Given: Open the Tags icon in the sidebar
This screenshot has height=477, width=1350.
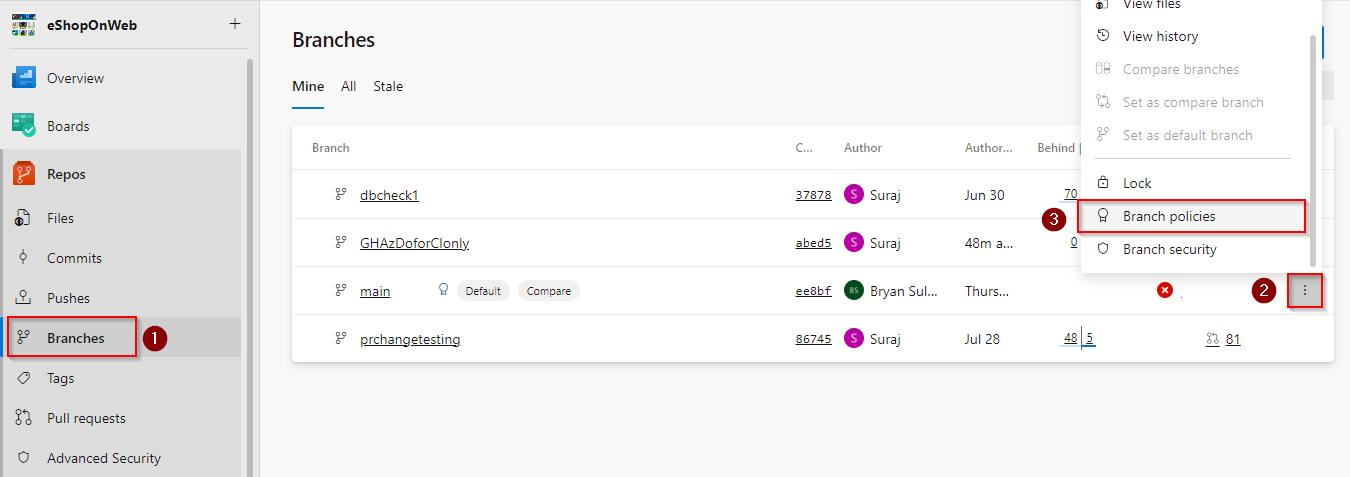Looking at the screenshot, I should tap(23, 378).
